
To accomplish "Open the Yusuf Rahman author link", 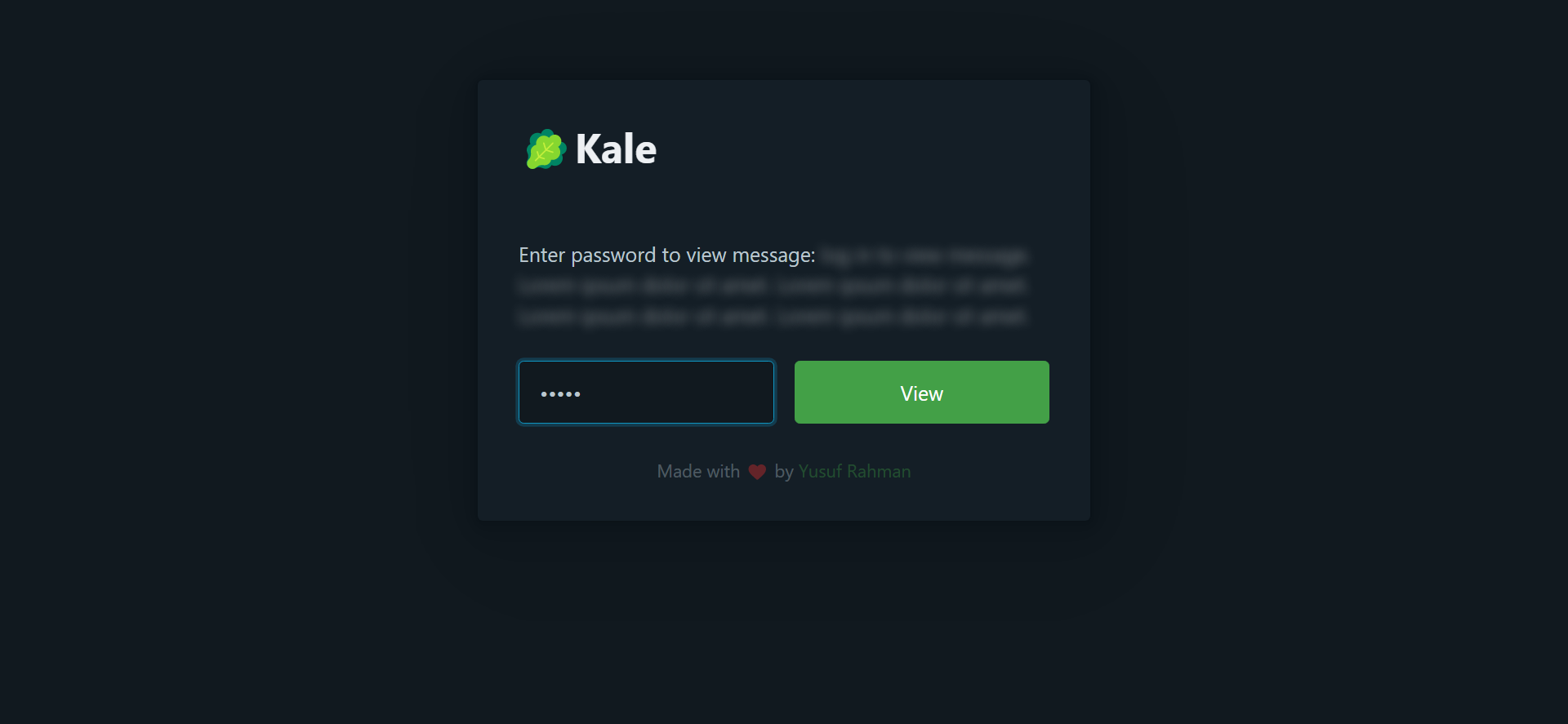I will click(854, 472).
